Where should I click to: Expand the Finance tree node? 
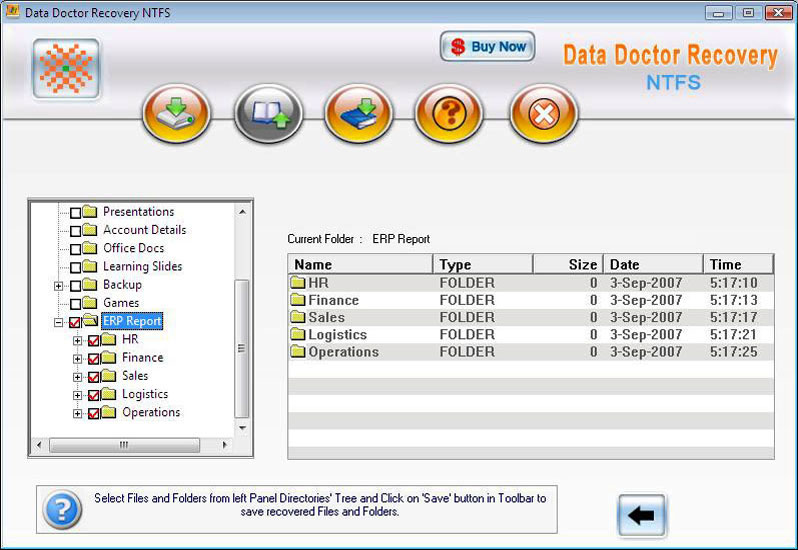tap(77, 359)
